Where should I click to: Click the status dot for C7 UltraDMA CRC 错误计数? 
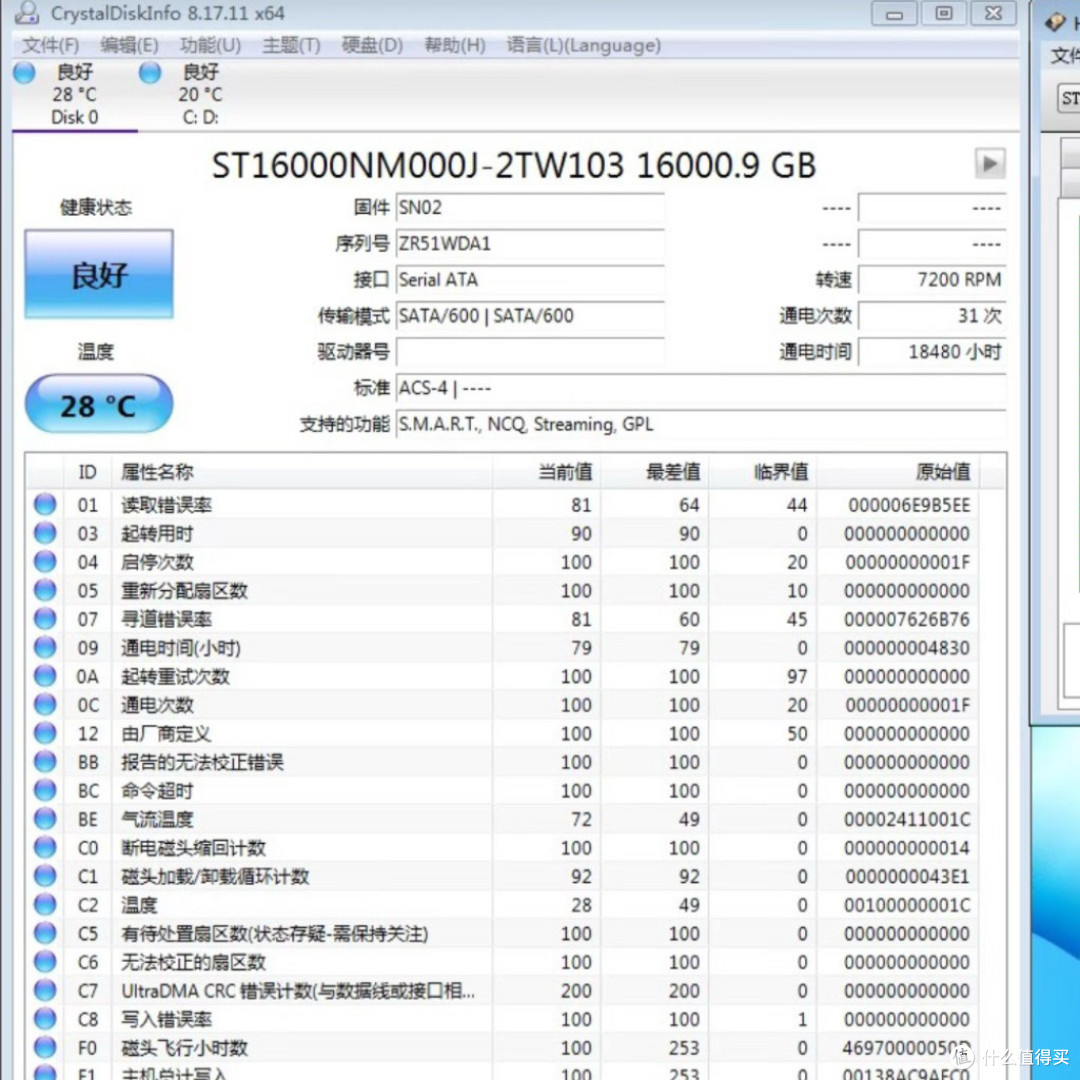point(44,990)
